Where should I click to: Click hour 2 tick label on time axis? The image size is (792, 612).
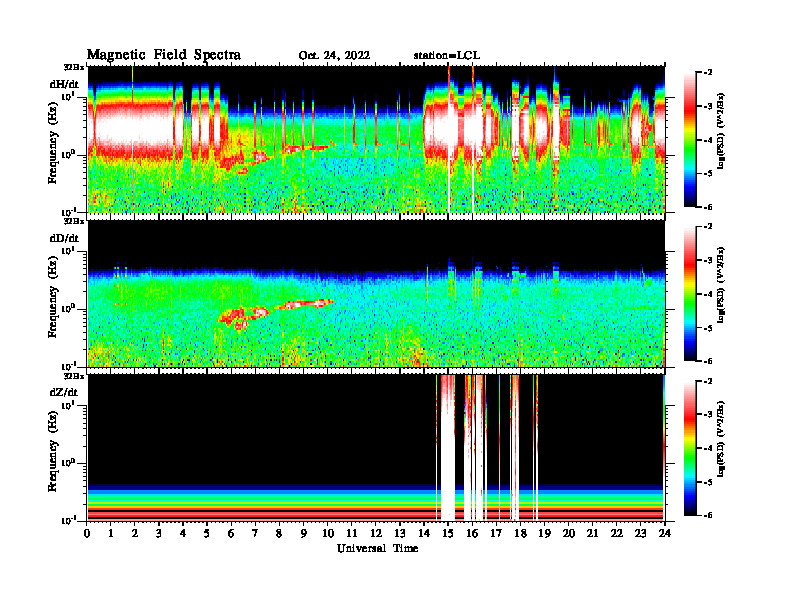135,534
